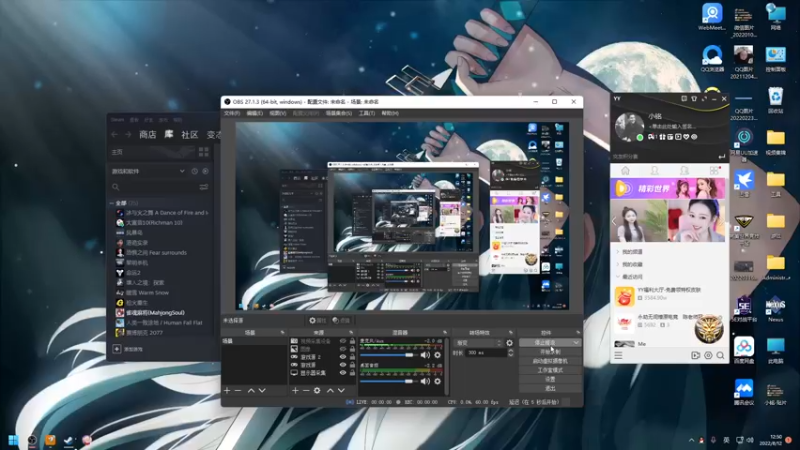
Task: Click YY bottom search magnifier icon
Action: [x=720, y=355]
